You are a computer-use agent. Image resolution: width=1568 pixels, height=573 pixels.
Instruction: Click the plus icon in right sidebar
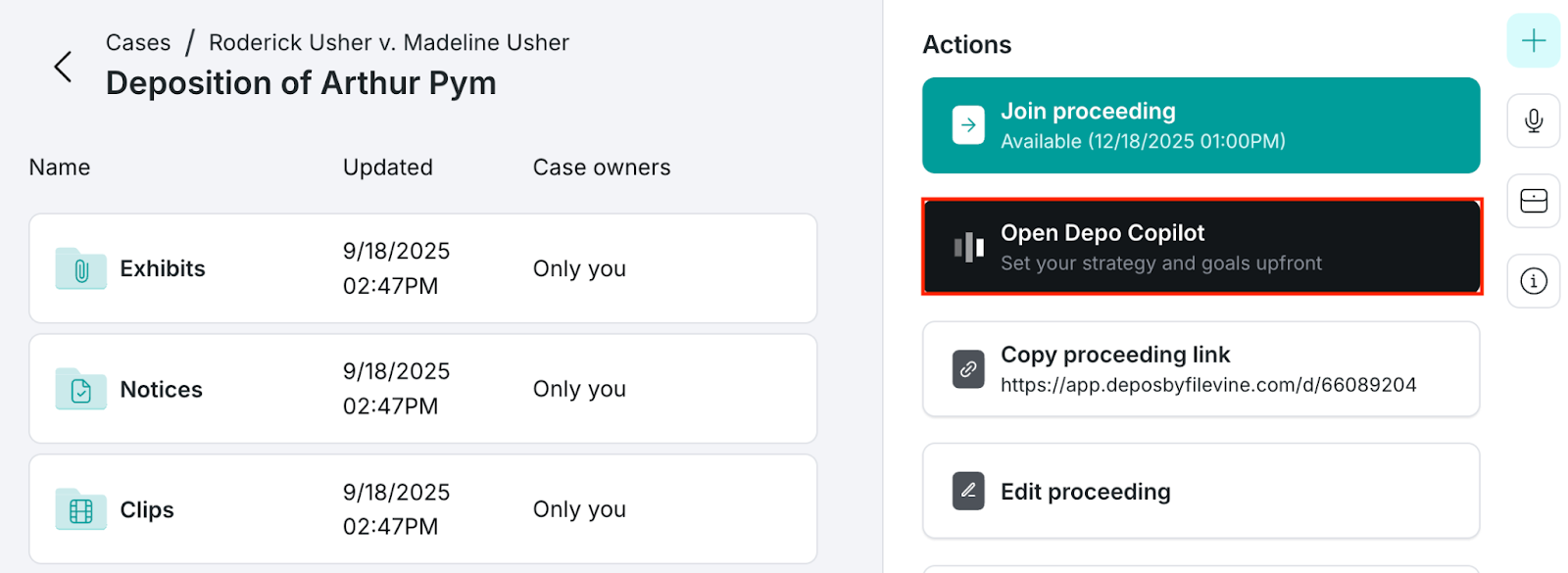[x=1533, y=40]
